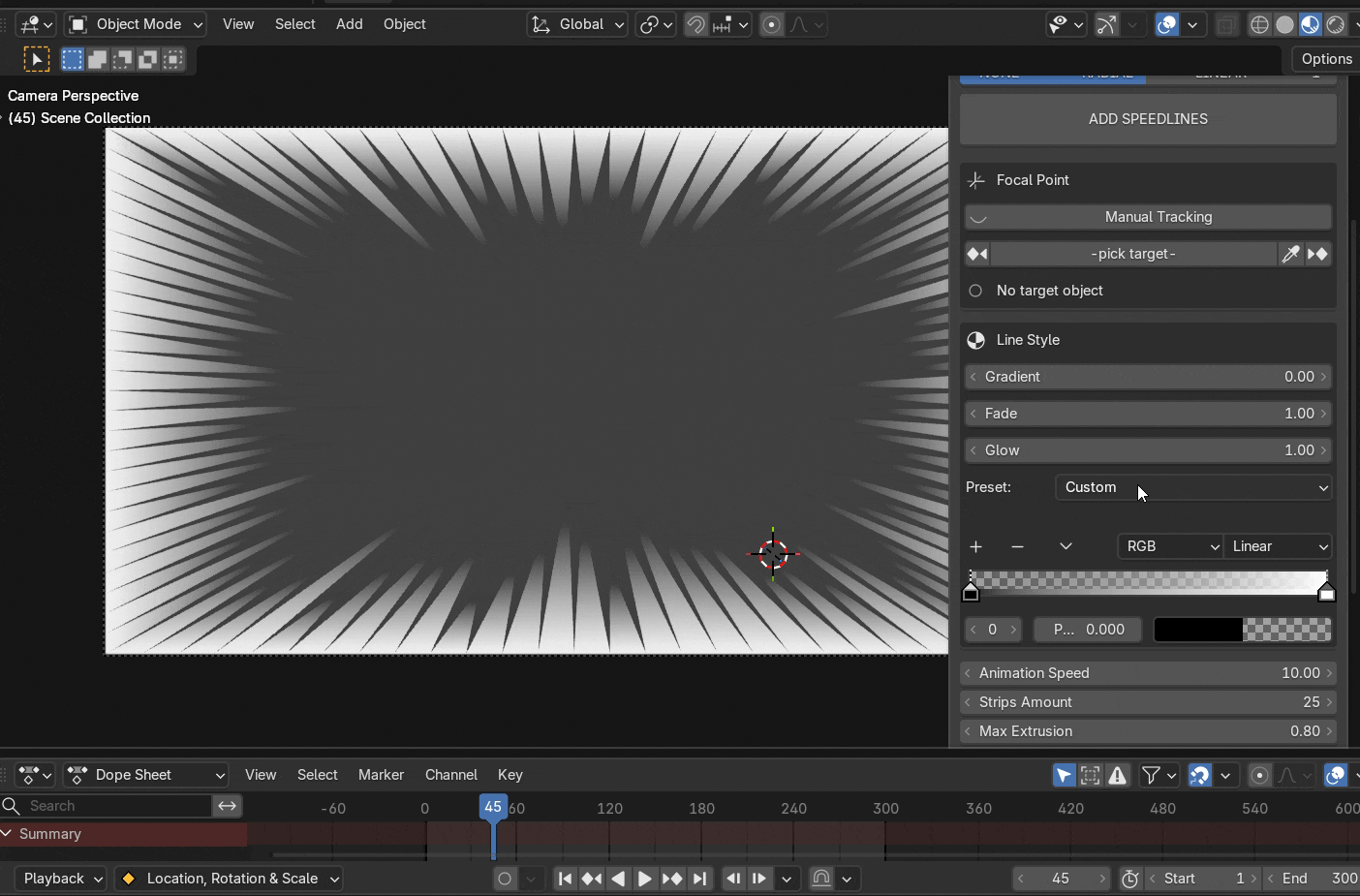
Task: Toggle only show selected in the dope sheet
Action: click(1064, 775)
